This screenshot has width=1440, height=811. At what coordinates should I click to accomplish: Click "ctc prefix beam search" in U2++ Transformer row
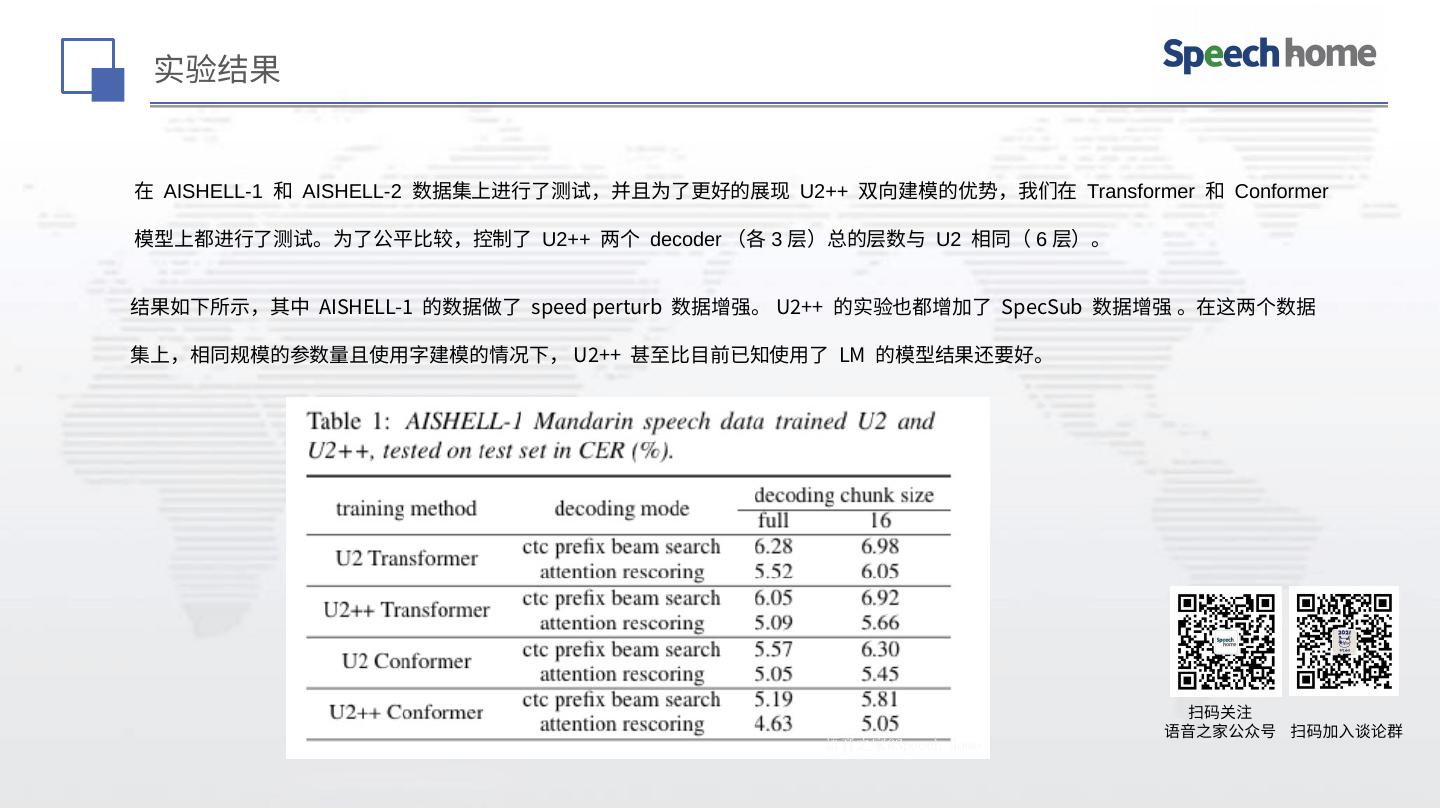[621, 598]
